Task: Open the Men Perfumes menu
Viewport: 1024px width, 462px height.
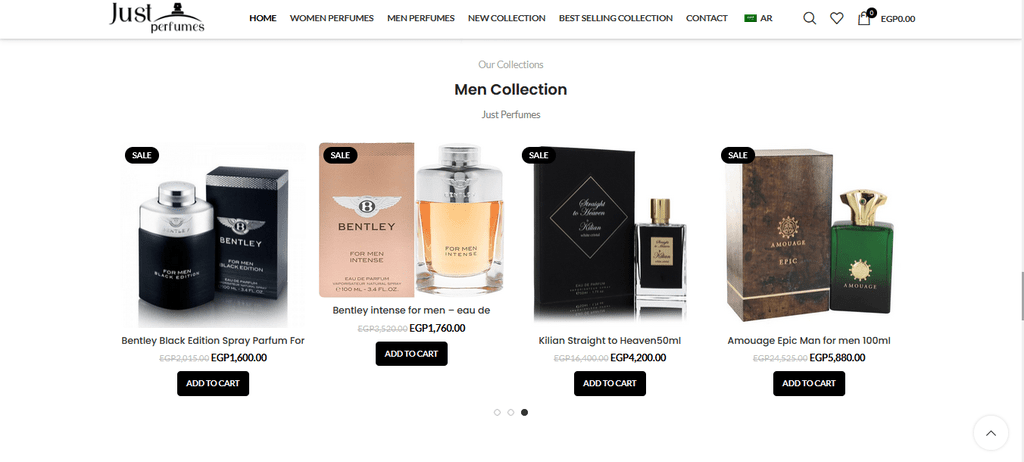Action: pos(421,18)
